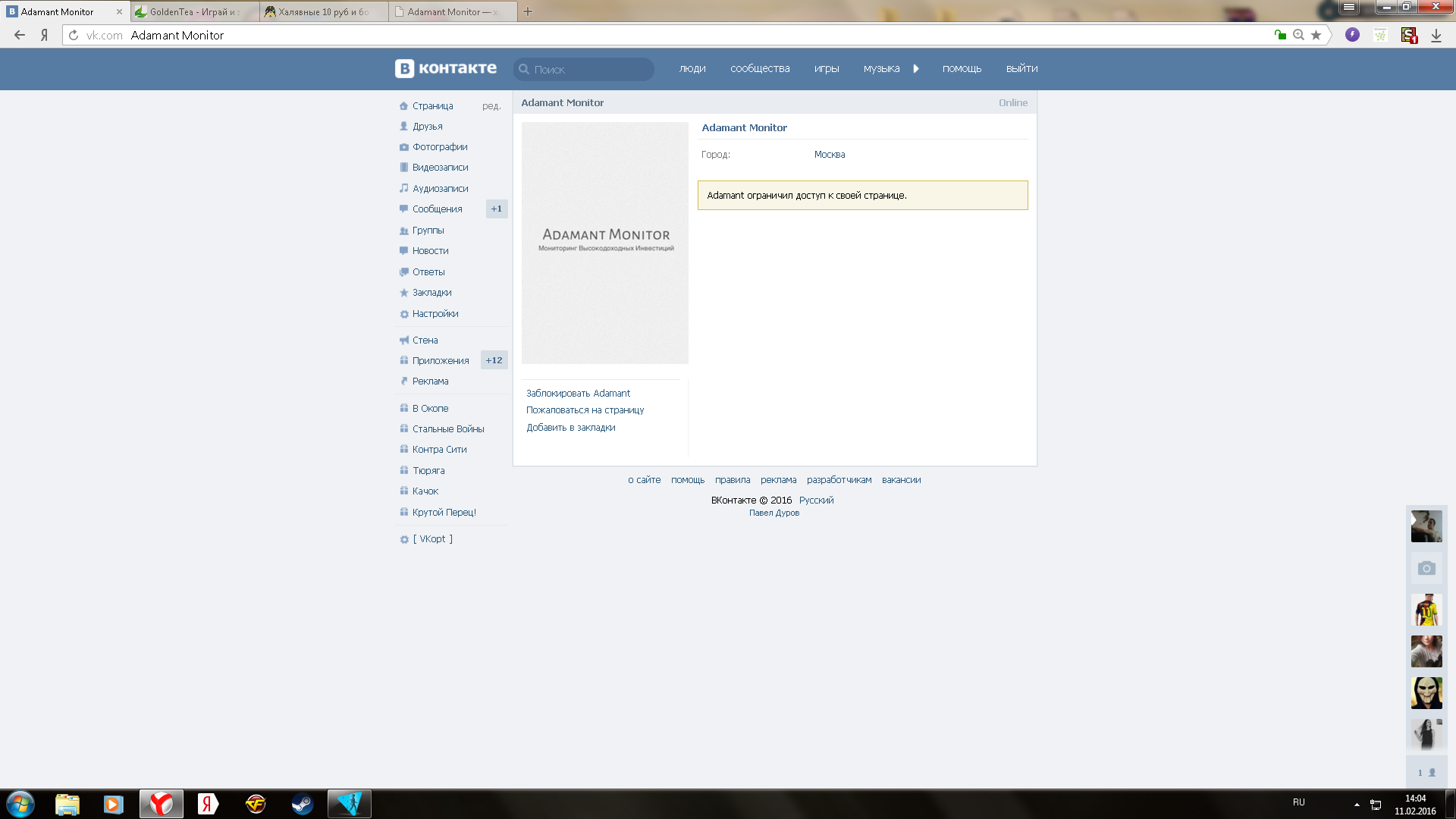The image size is (1456, 819).
Task: Click the RU language indicator in tray
Action: click(x=1299, y=802)
